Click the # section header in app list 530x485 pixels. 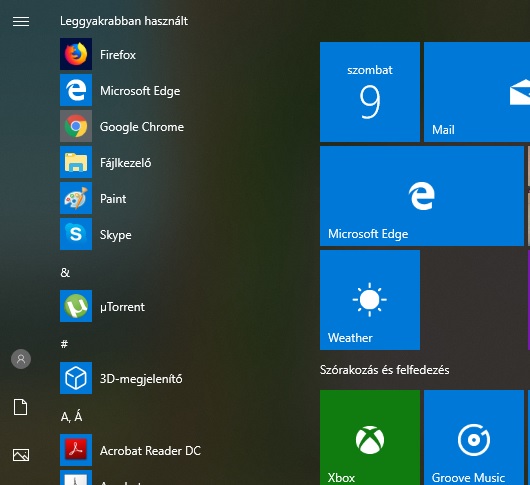coord(64,344)
